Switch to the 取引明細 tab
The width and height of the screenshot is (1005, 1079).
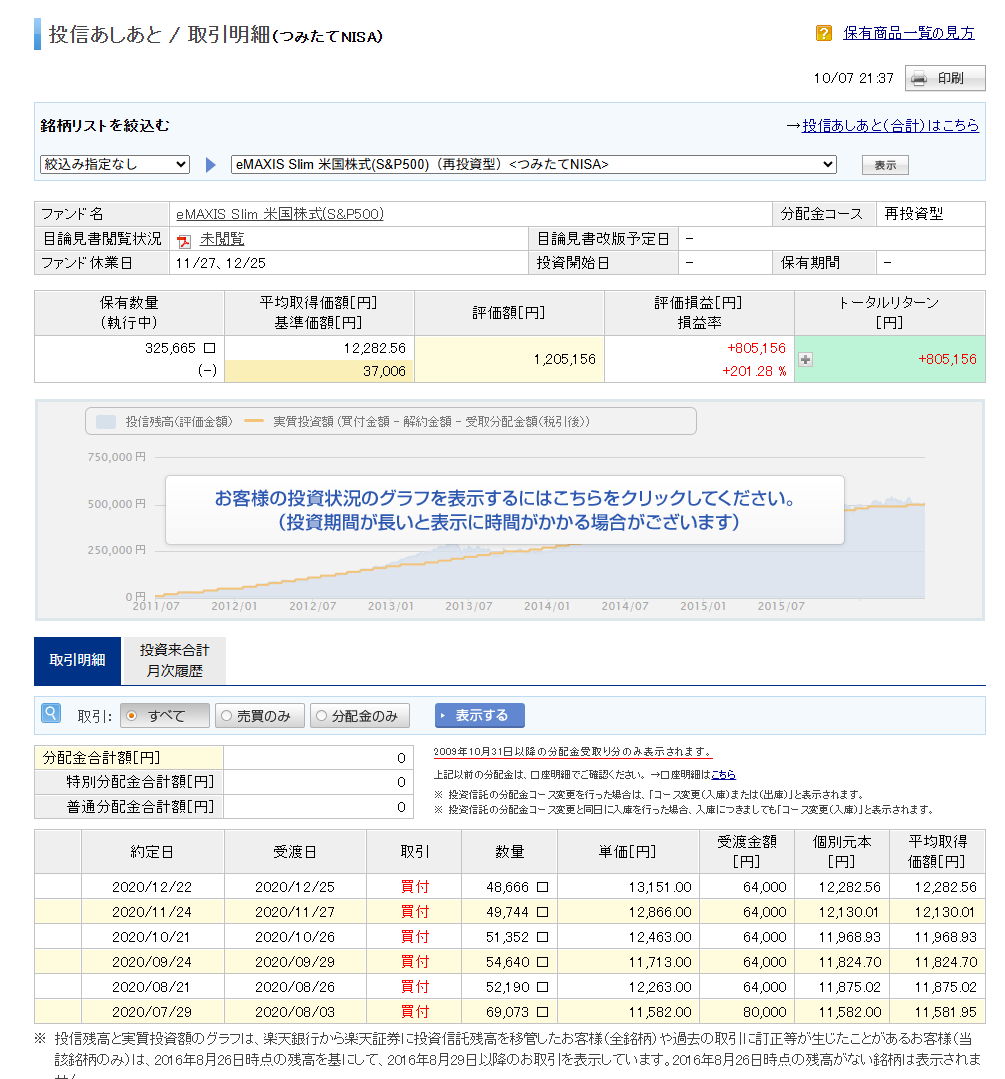[x=77, y=661]
